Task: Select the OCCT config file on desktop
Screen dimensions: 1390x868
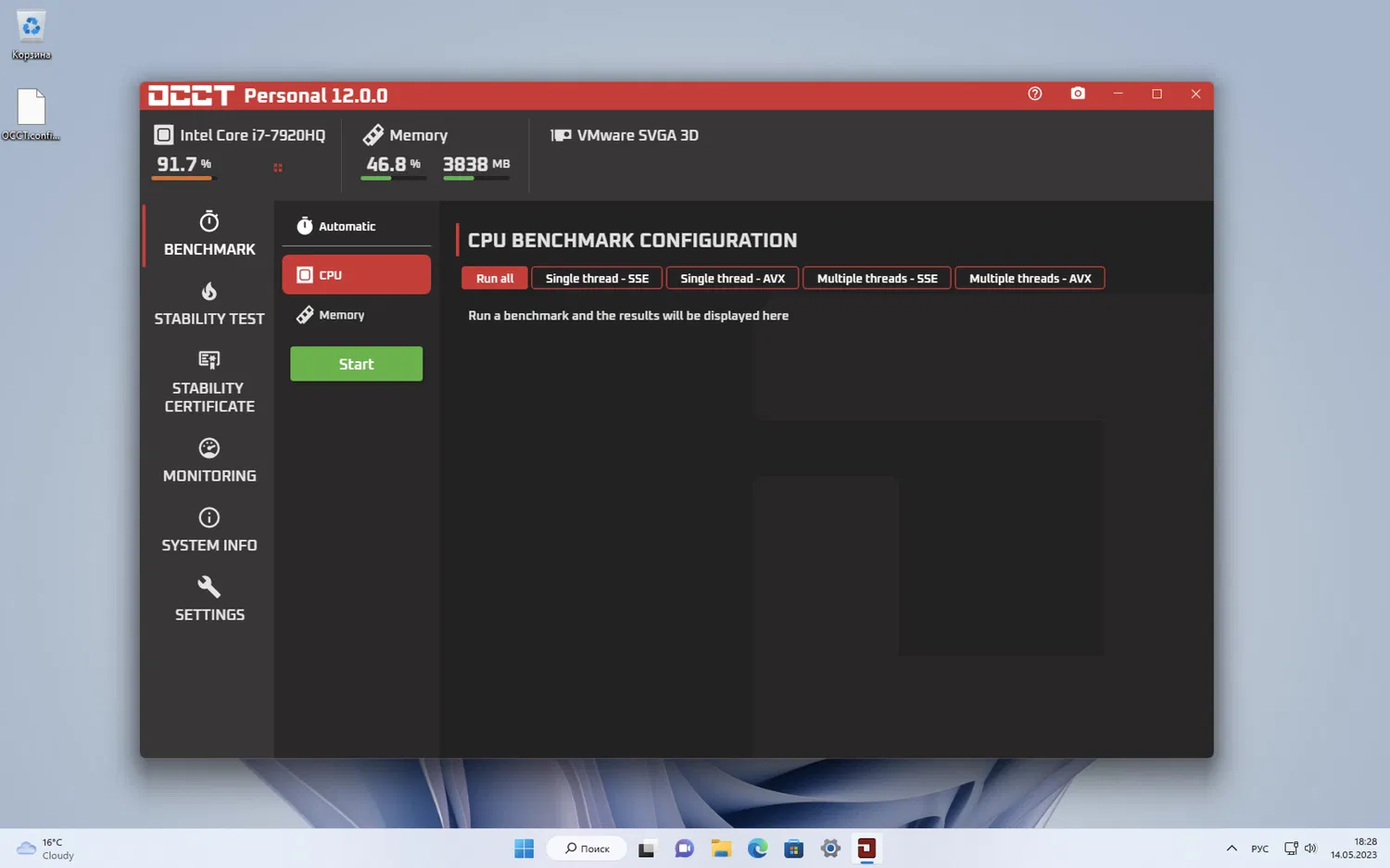Action: click(32, 114)
